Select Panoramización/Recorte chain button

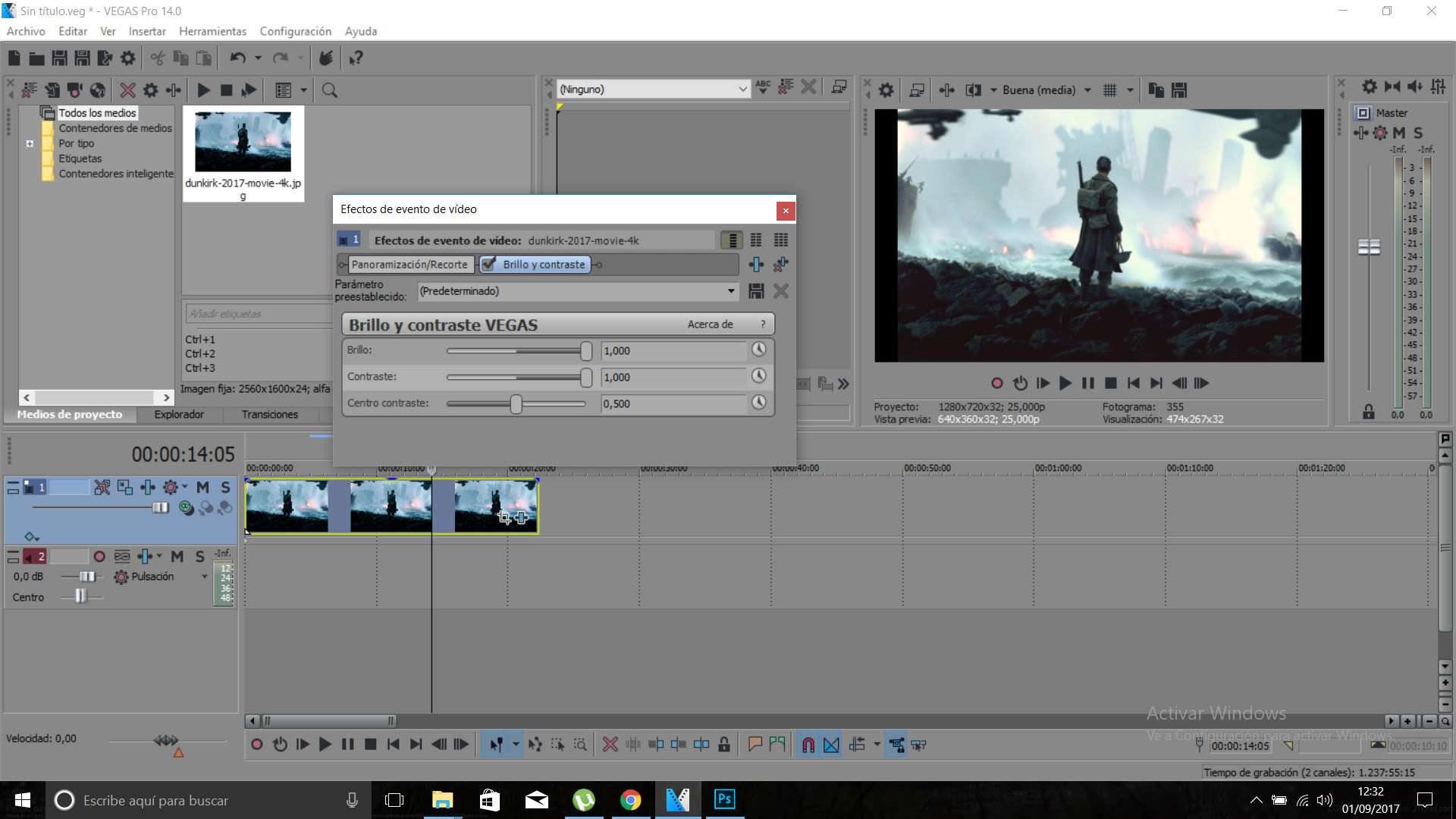[x=409, y=264]
